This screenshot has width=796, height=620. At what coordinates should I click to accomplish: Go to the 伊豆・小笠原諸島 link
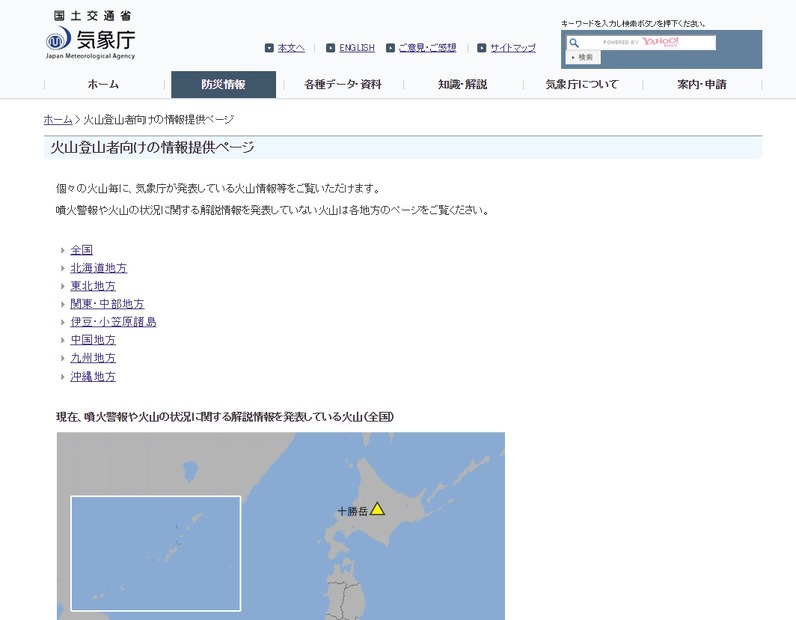click(113, 322)
